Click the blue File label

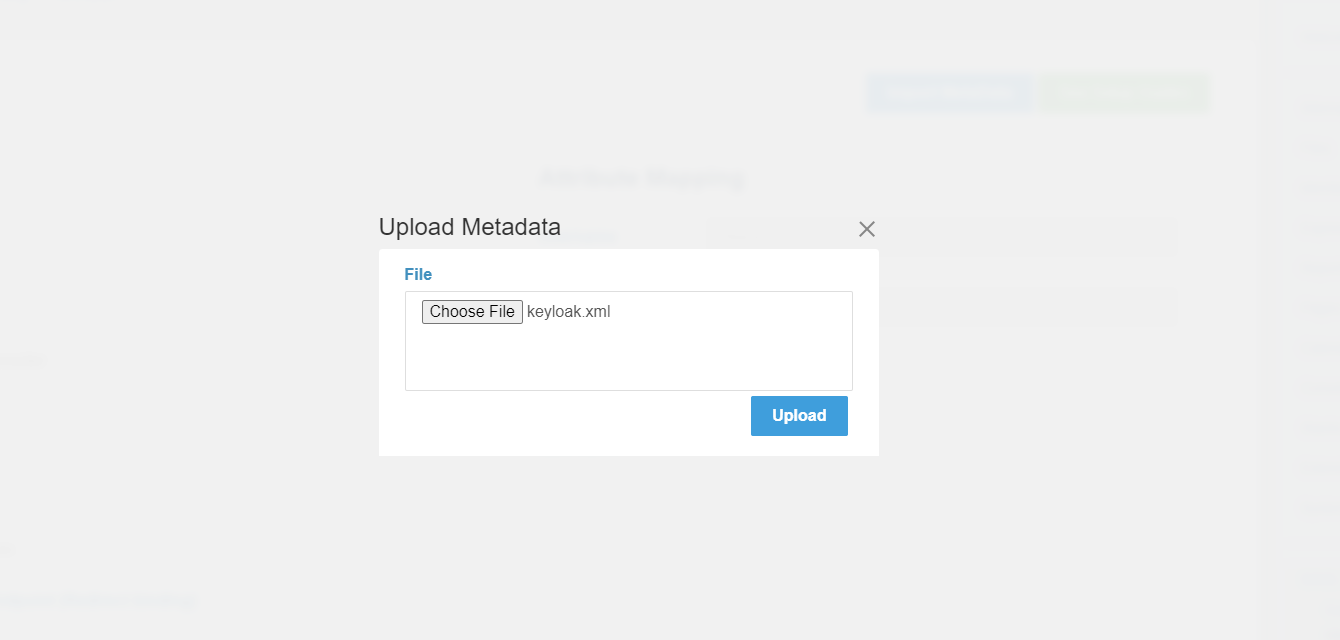pyautogui.click(x=418, y=274)
